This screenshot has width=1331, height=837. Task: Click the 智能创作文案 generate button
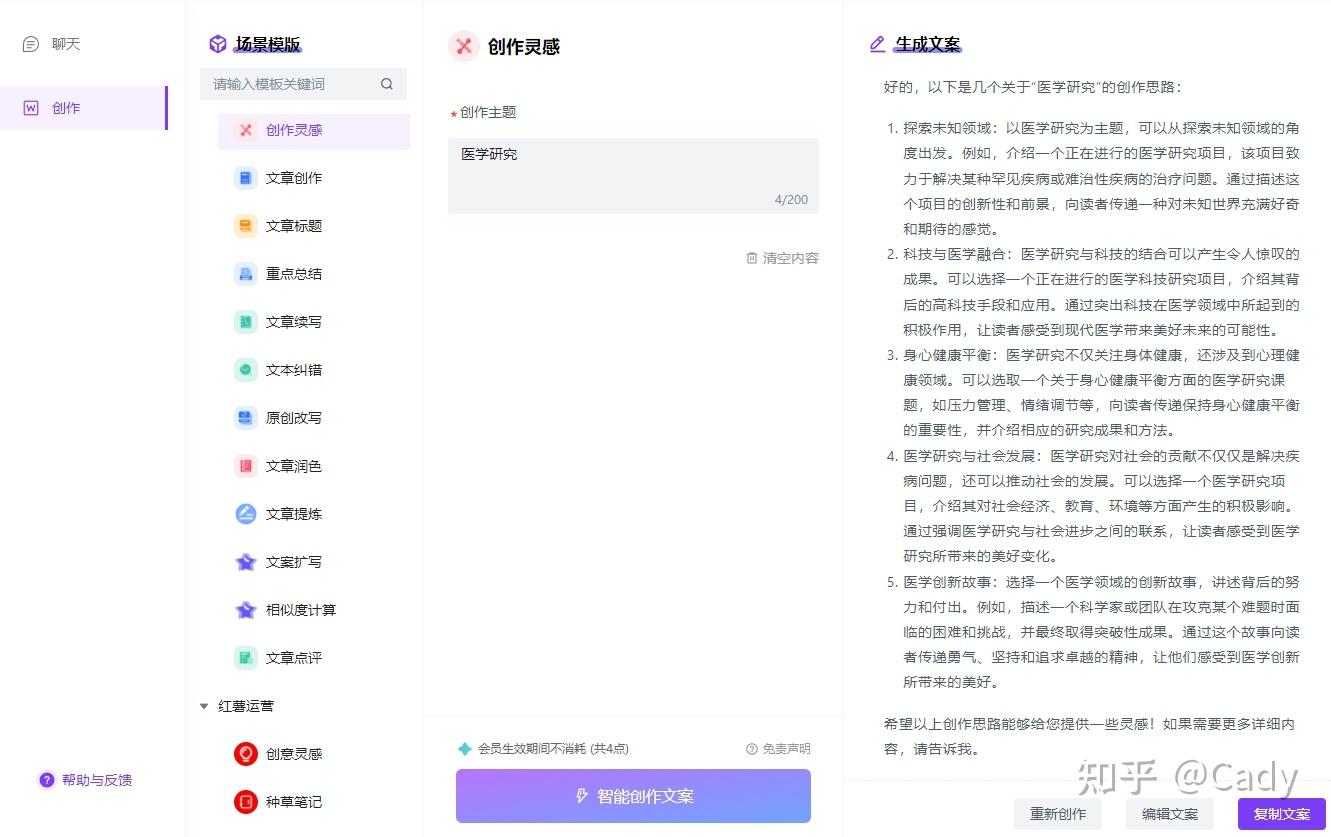point(633,796)
